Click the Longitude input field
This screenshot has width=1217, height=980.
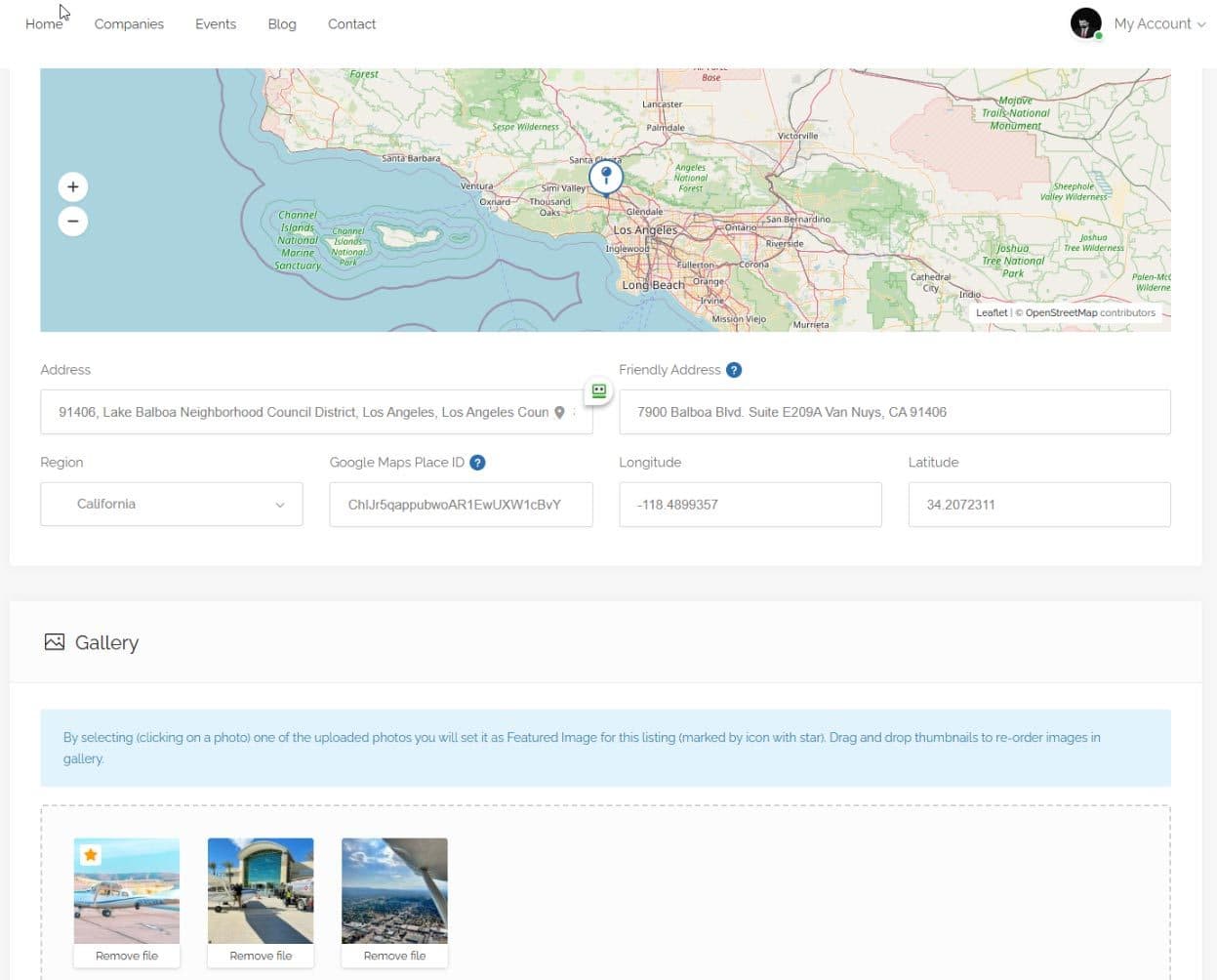(750, 505)
